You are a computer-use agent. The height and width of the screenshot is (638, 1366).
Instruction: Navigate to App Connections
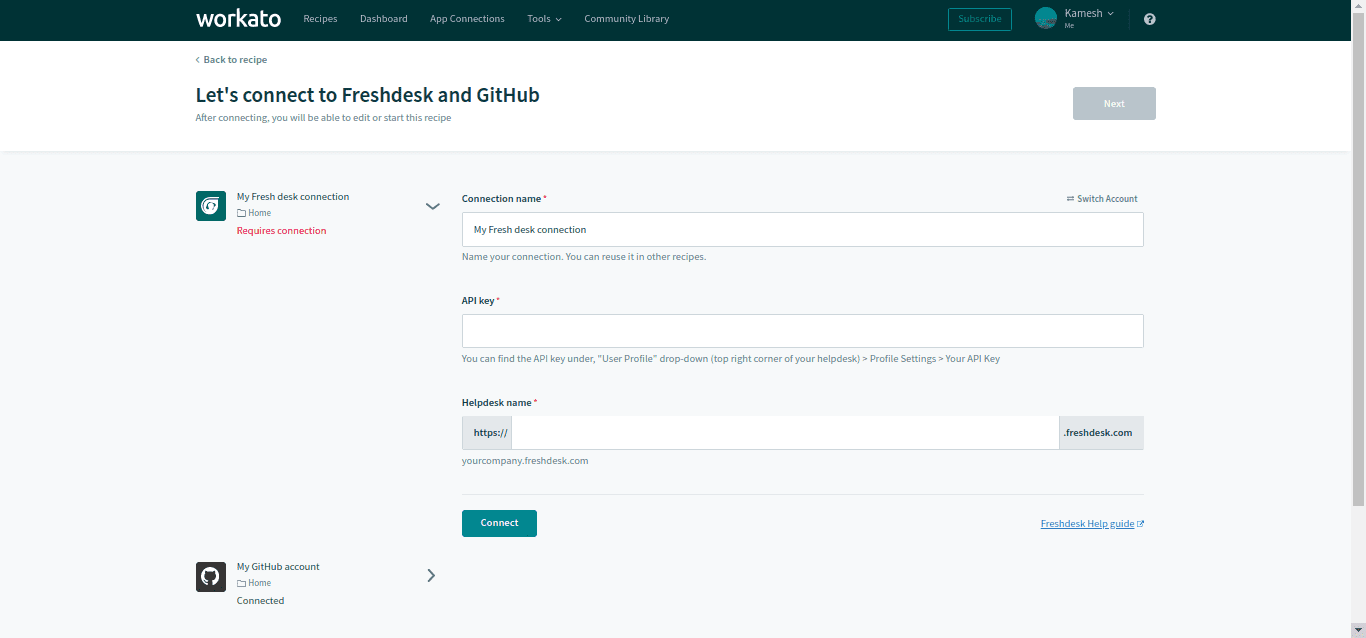coord(467,18)
